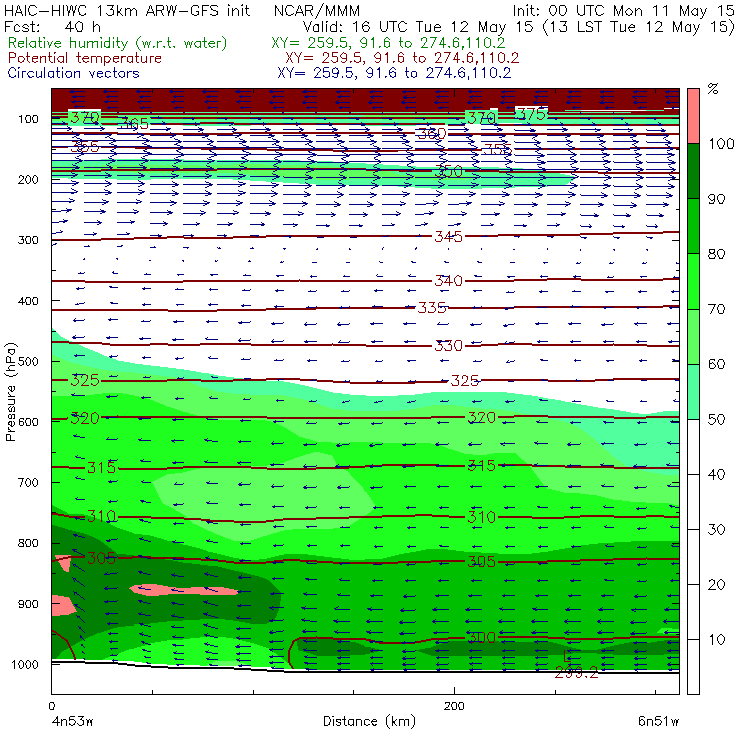This screenshot has height=740, width=740.
Task: Click the '900' pressure axis tick label
Action: coord(28,604)
